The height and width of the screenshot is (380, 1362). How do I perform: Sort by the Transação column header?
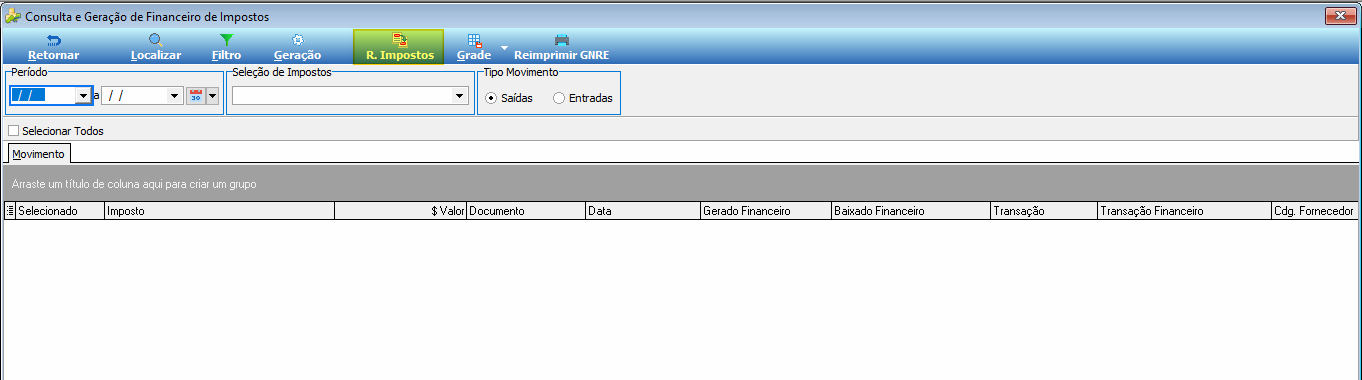pos(1043,211)
